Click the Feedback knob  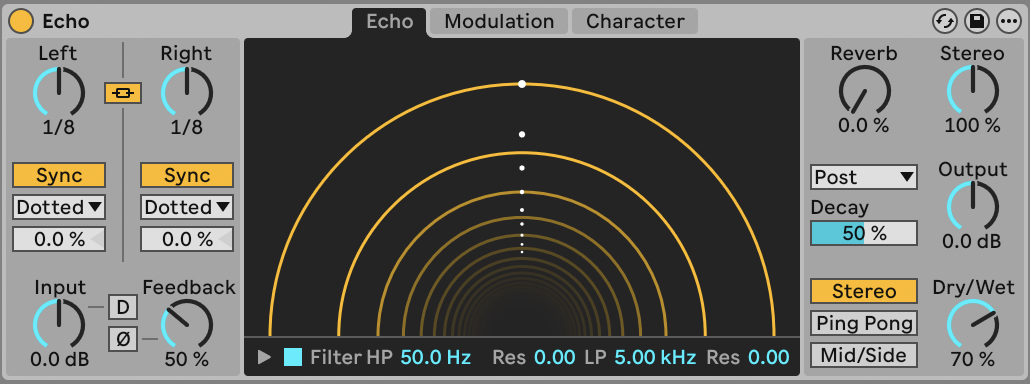[187, 324]
